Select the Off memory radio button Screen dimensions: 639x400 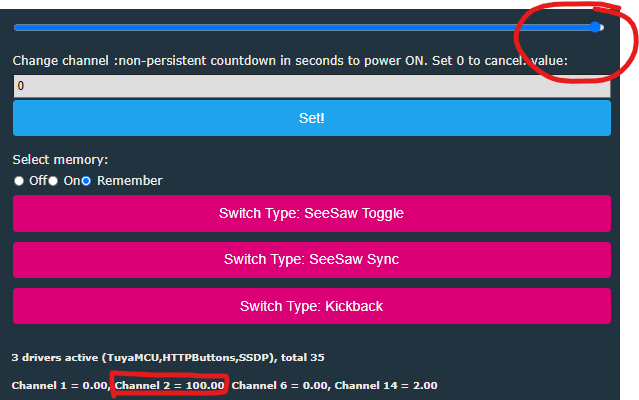[x=18, y=181]
